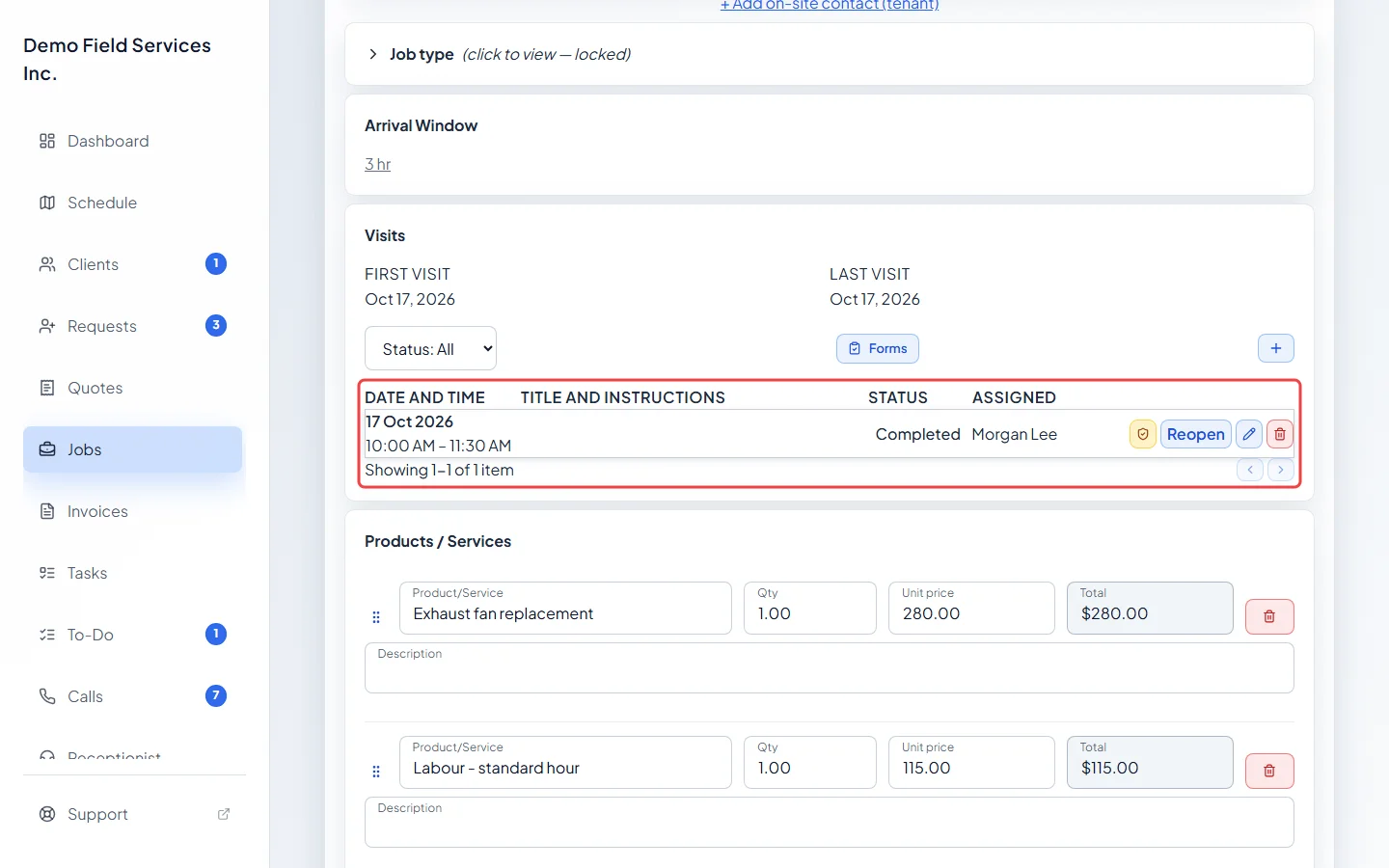Click the external link icon beside Support
Image resolution: width=1389 pixels, height=868 pixels.
pos(224,814)
